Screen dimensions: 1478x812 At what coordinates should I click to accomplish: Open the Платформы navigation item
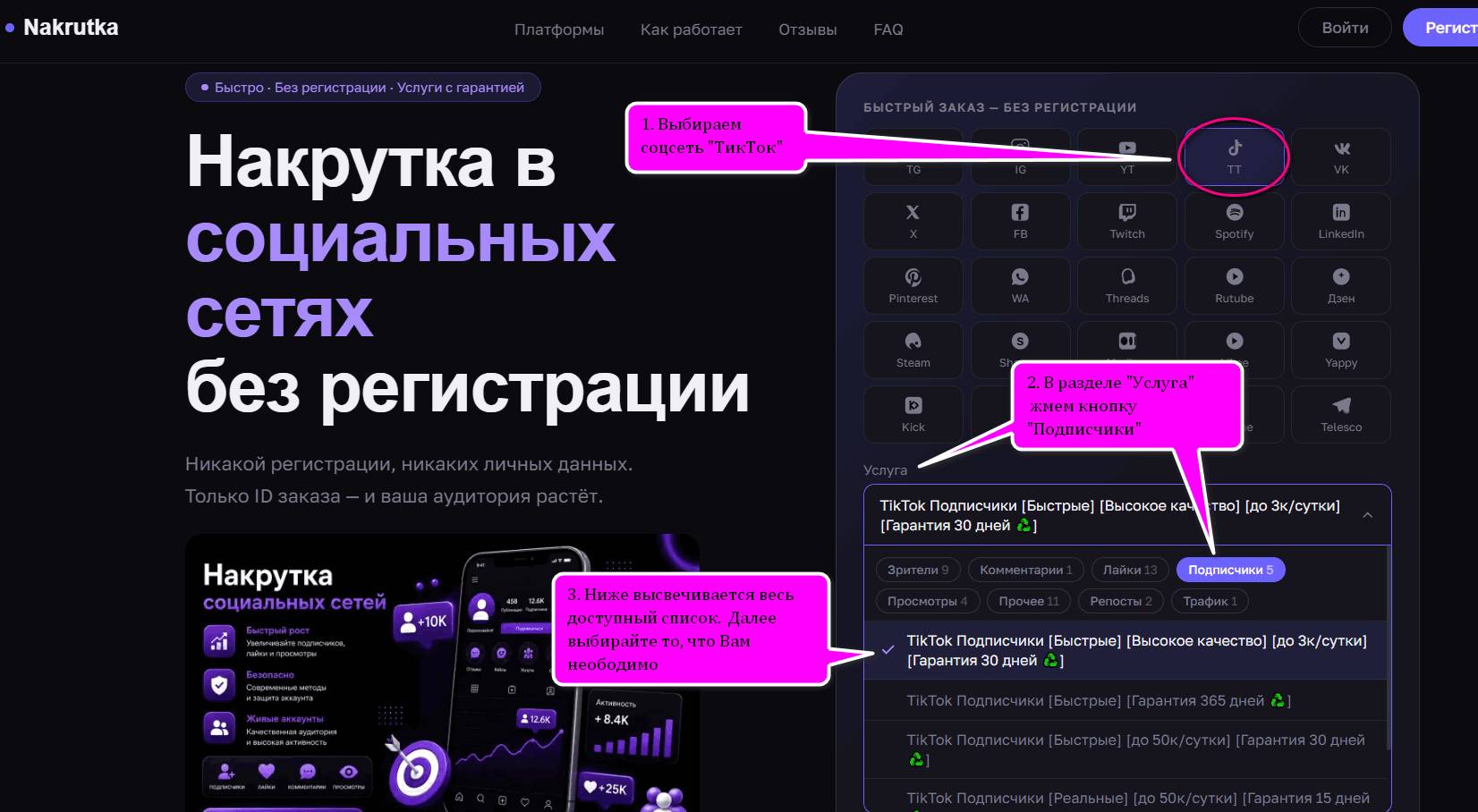(x=559, y=30)
